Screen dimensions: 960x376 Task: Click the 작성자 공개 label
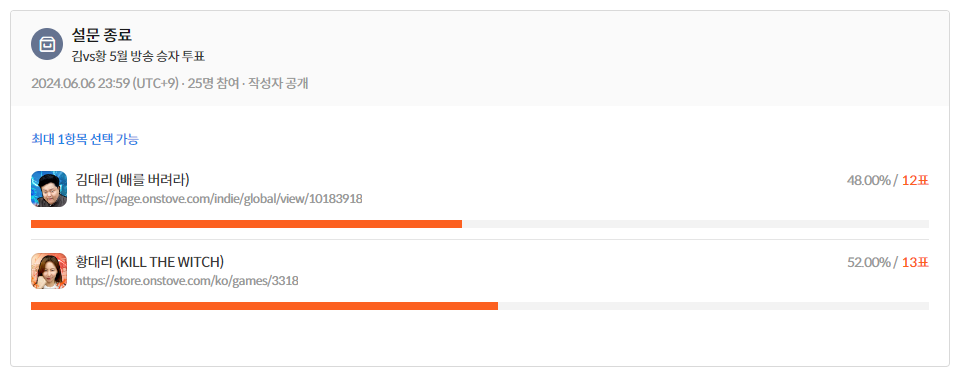point(279,83)
